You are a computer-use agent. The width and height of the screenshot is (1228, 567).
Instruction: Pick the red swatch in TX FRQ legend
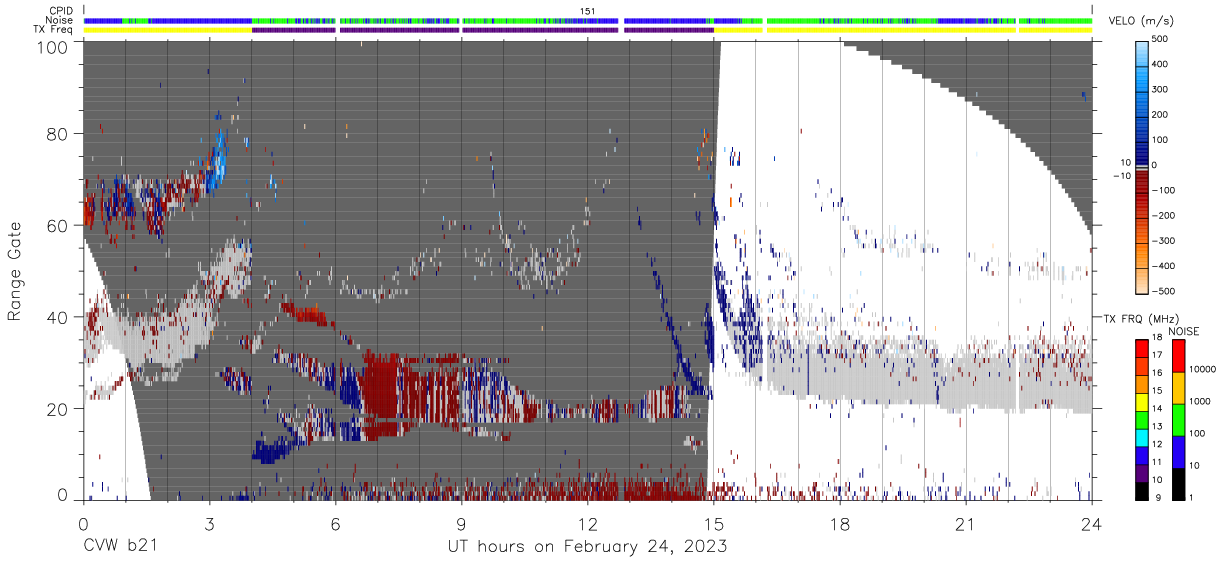click(x=1142, y=349)
